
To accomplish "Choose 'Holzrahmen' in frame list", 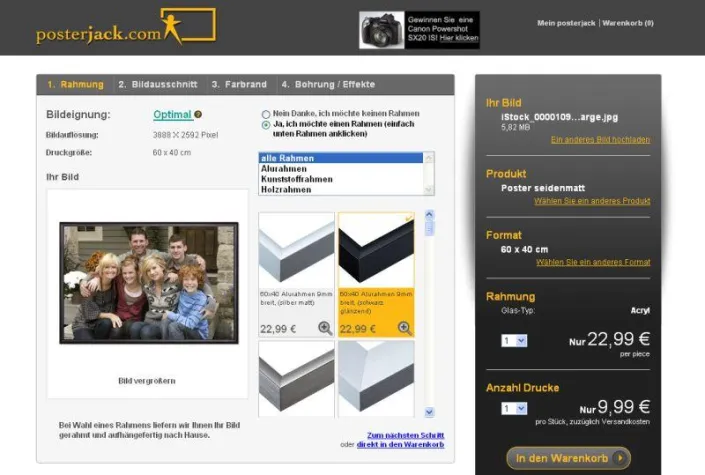I will (x=341, y=189).
